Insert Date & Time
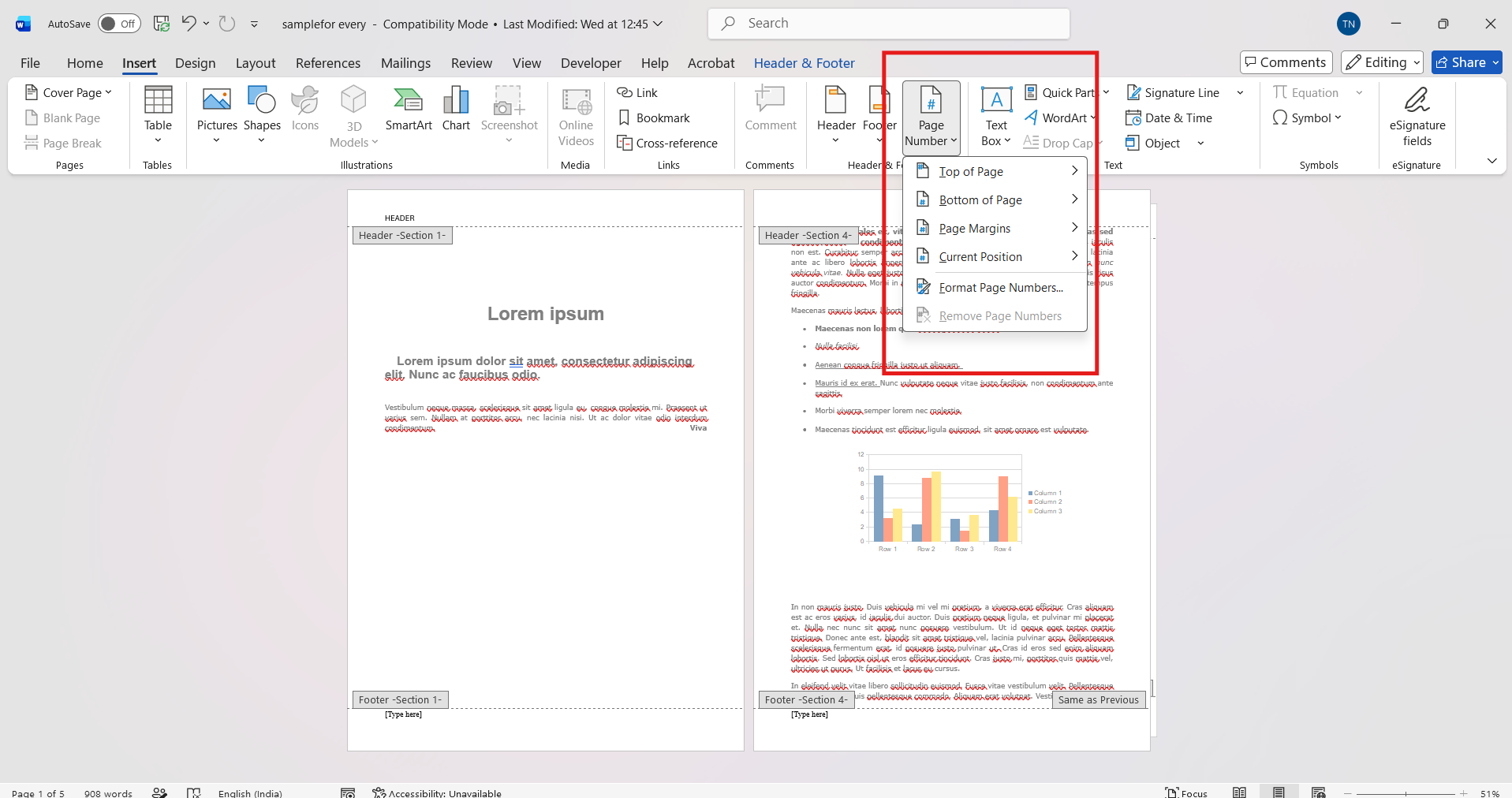1512x798 pixels. tap(1169, 117)
